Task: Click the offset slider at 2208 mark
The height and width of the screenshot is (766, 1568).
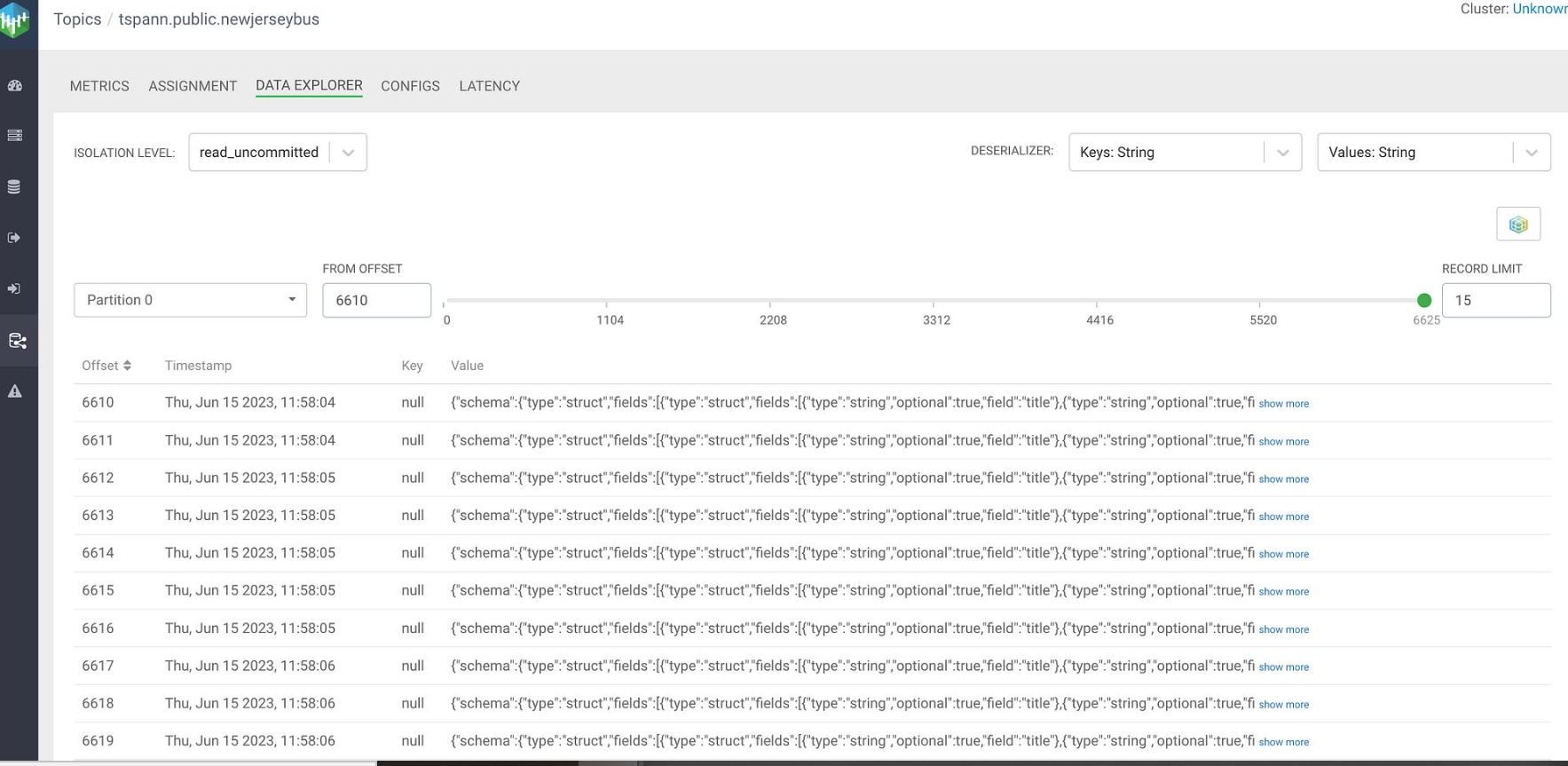Action: click(x=770, y=302)
